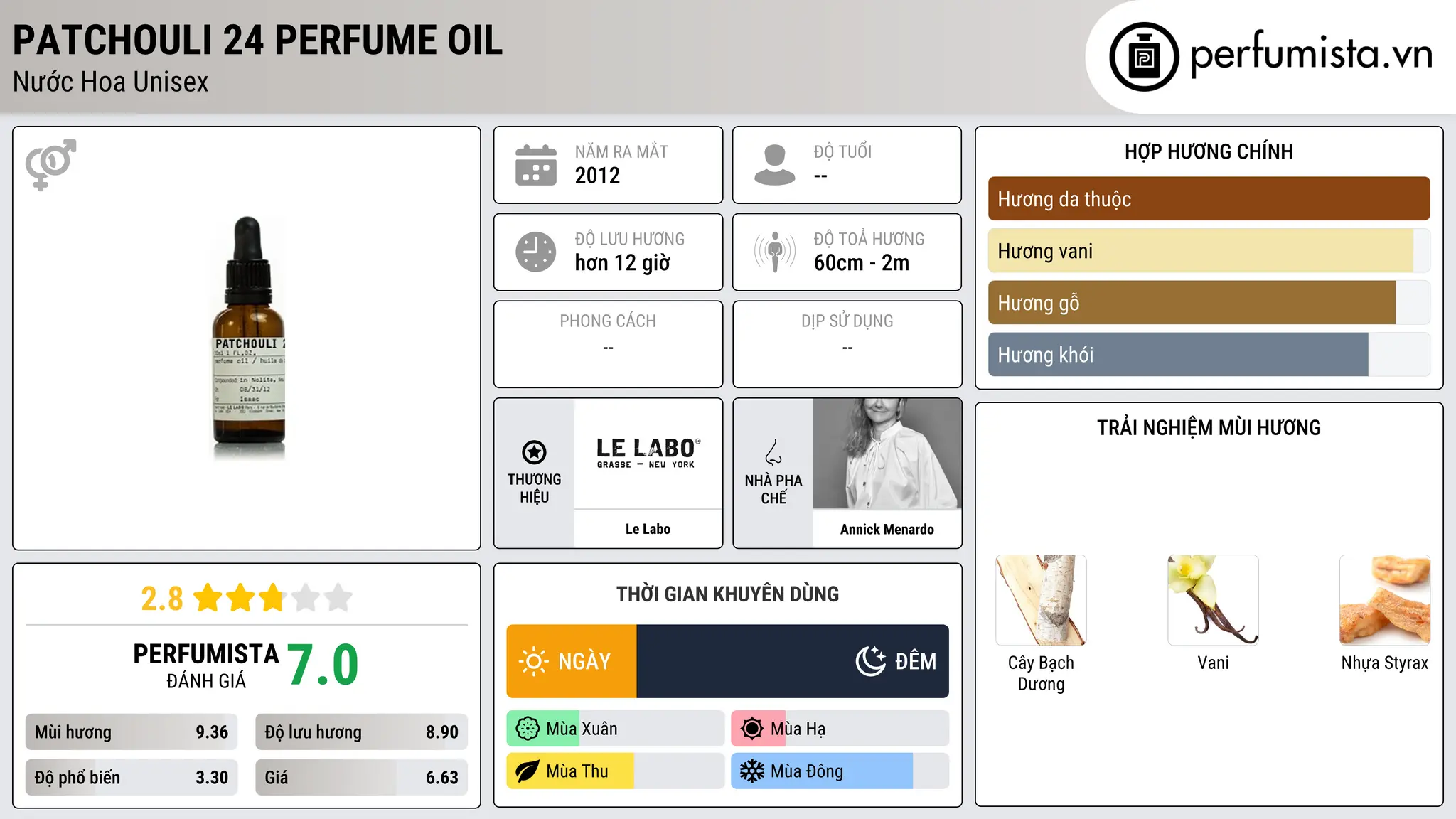
Task: Click the leaf icon for Mùa Thu
Action: pyautogui.click(x=528, y=771)
